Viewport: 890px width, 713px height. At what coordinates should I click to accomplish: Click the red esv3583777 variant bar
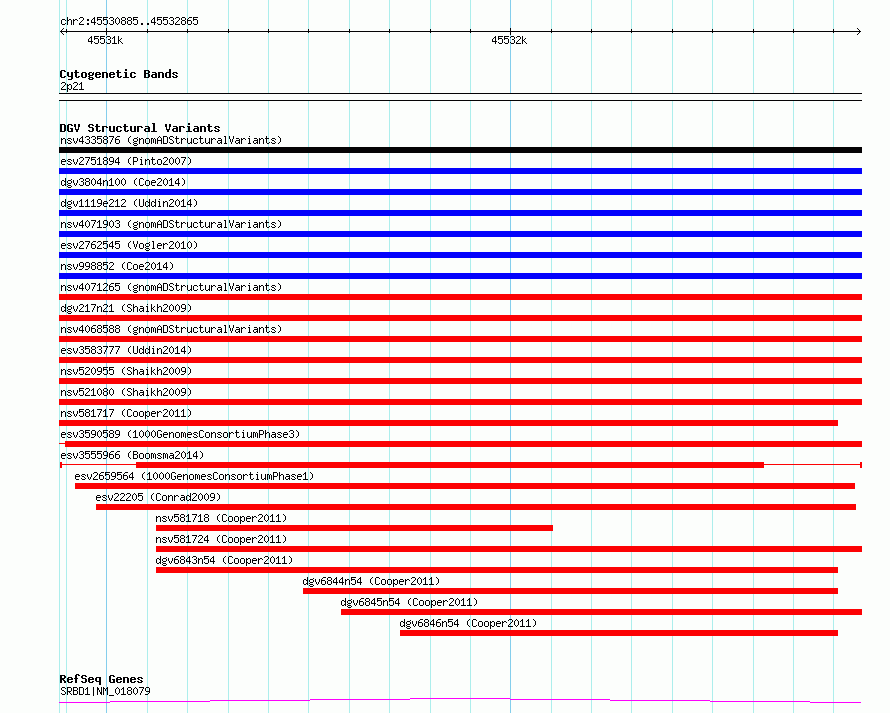(x=460, y=360)
